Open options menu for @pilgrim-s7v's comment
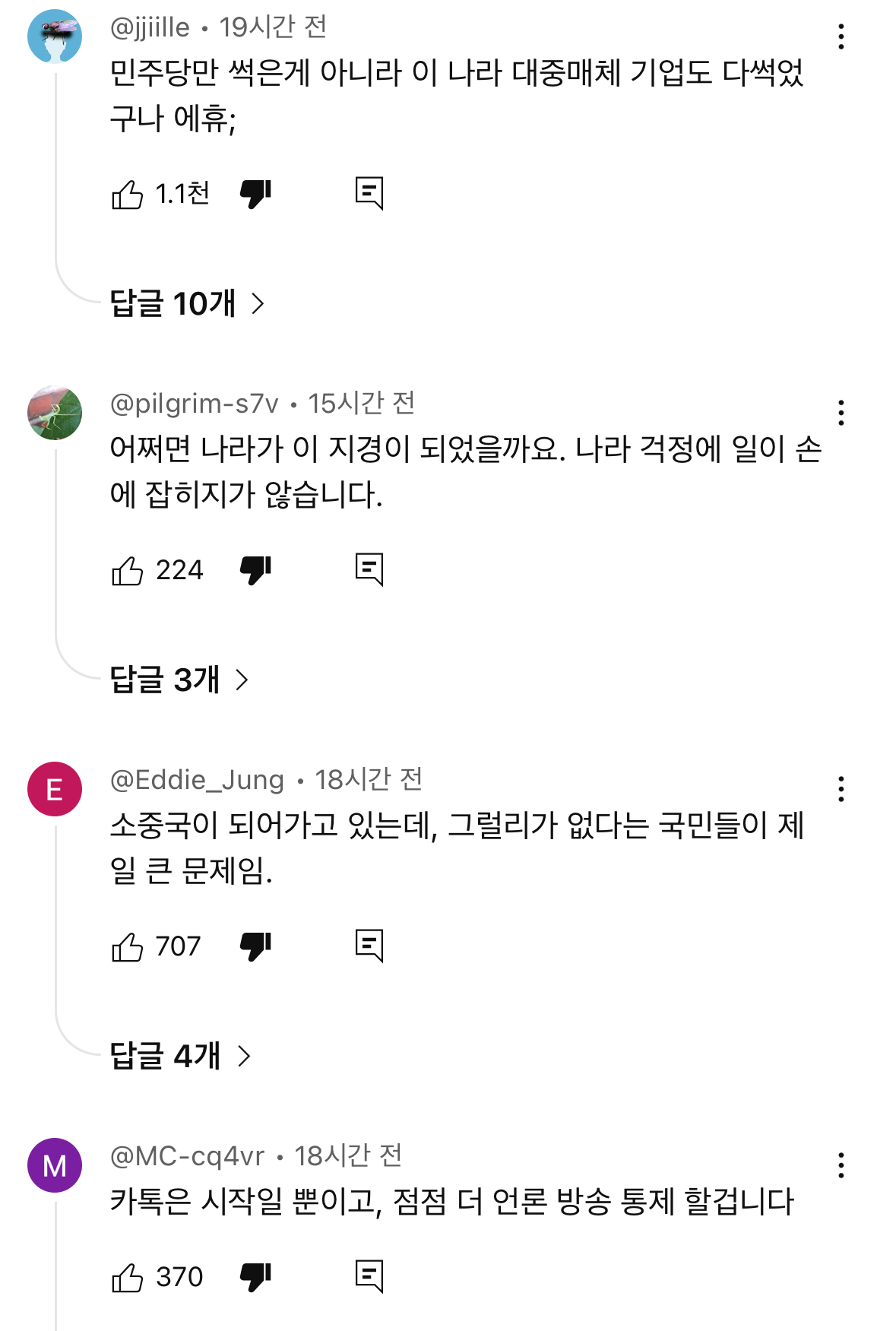This screenshot has height=1331, width=896. tap(841, 413)
